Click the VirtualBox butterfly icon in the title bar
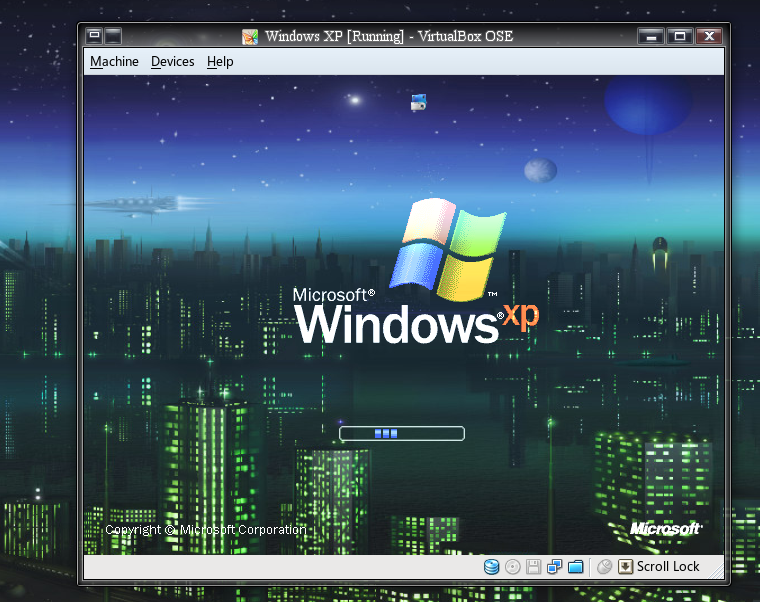The image size is (760, 602). pos(250,36)
